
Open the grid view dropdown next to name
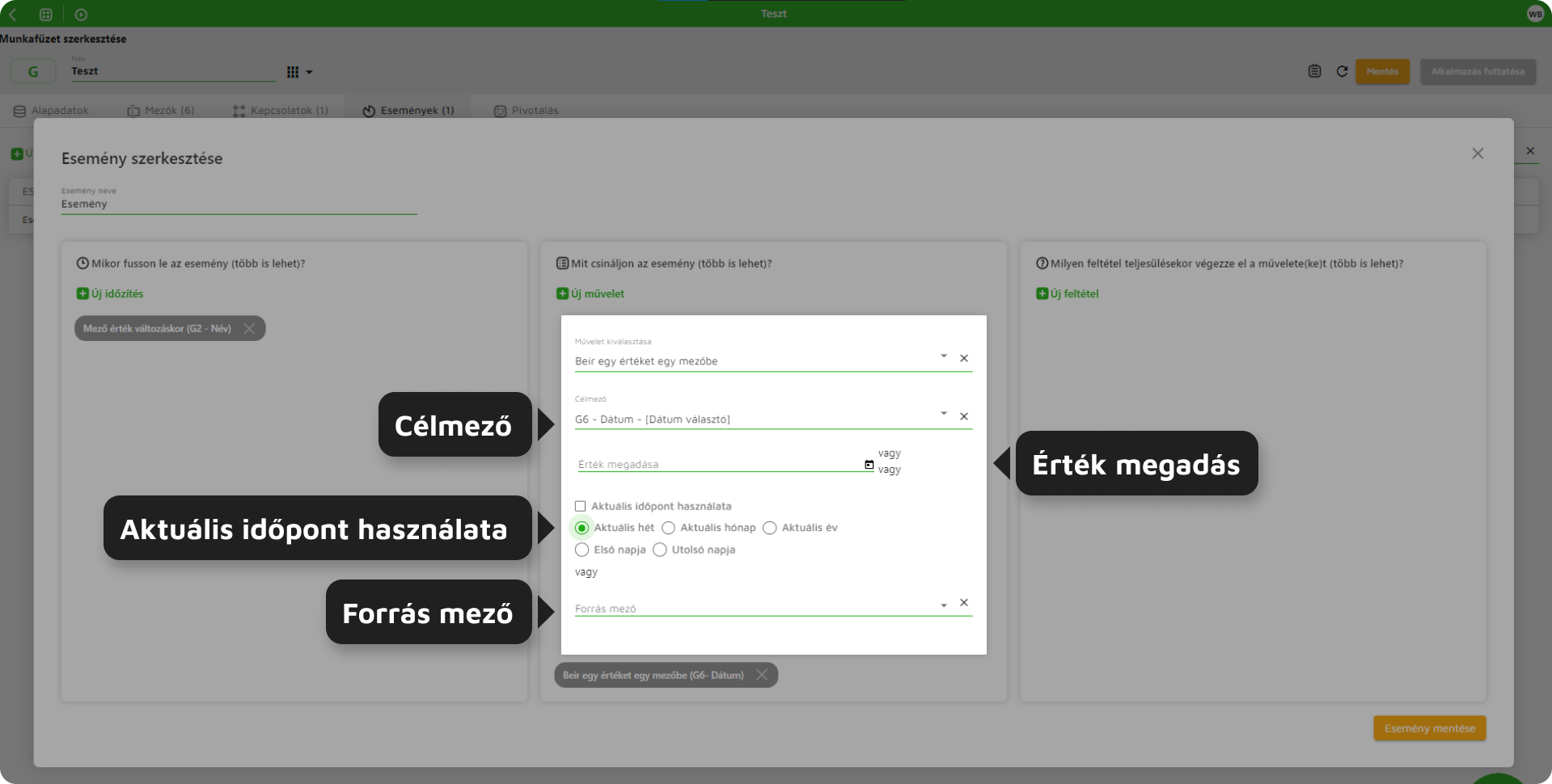coord(299,72)
